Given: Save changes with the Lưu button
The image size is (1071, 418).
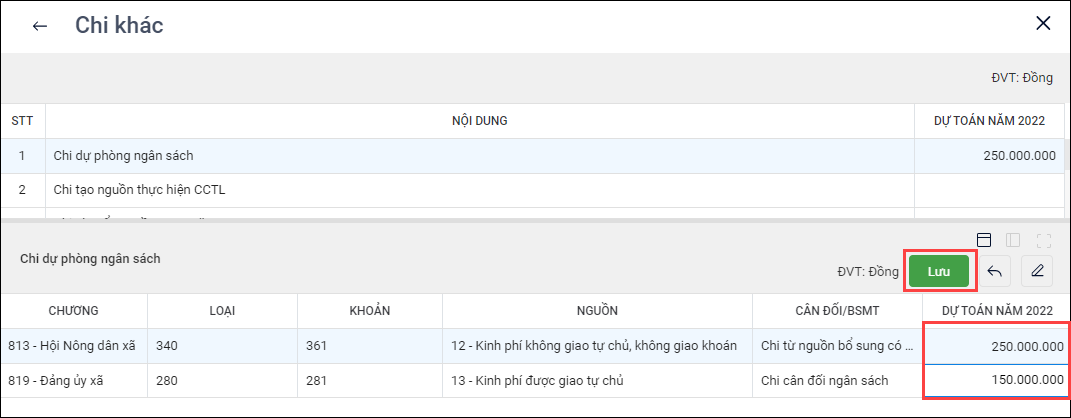Looking at the screenshot, I should [939, 271].
